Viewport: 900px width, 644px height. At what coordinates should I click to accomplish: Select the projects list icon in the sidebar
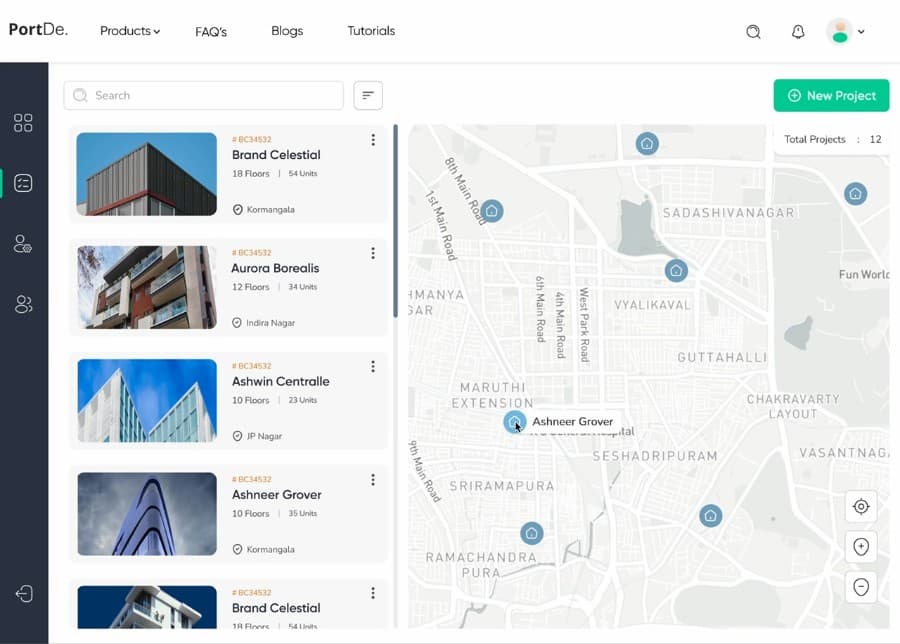click(x=23, y=183)
